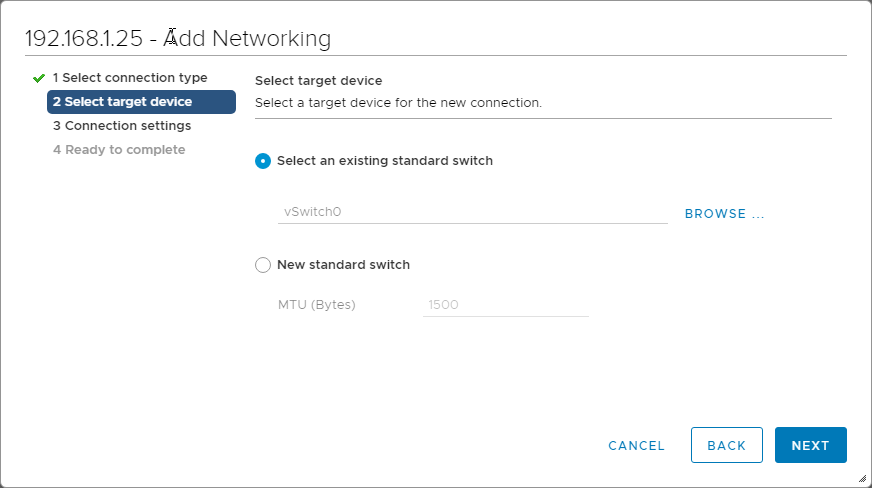Click the dialog resize grip in the corner

pos(861,478)
